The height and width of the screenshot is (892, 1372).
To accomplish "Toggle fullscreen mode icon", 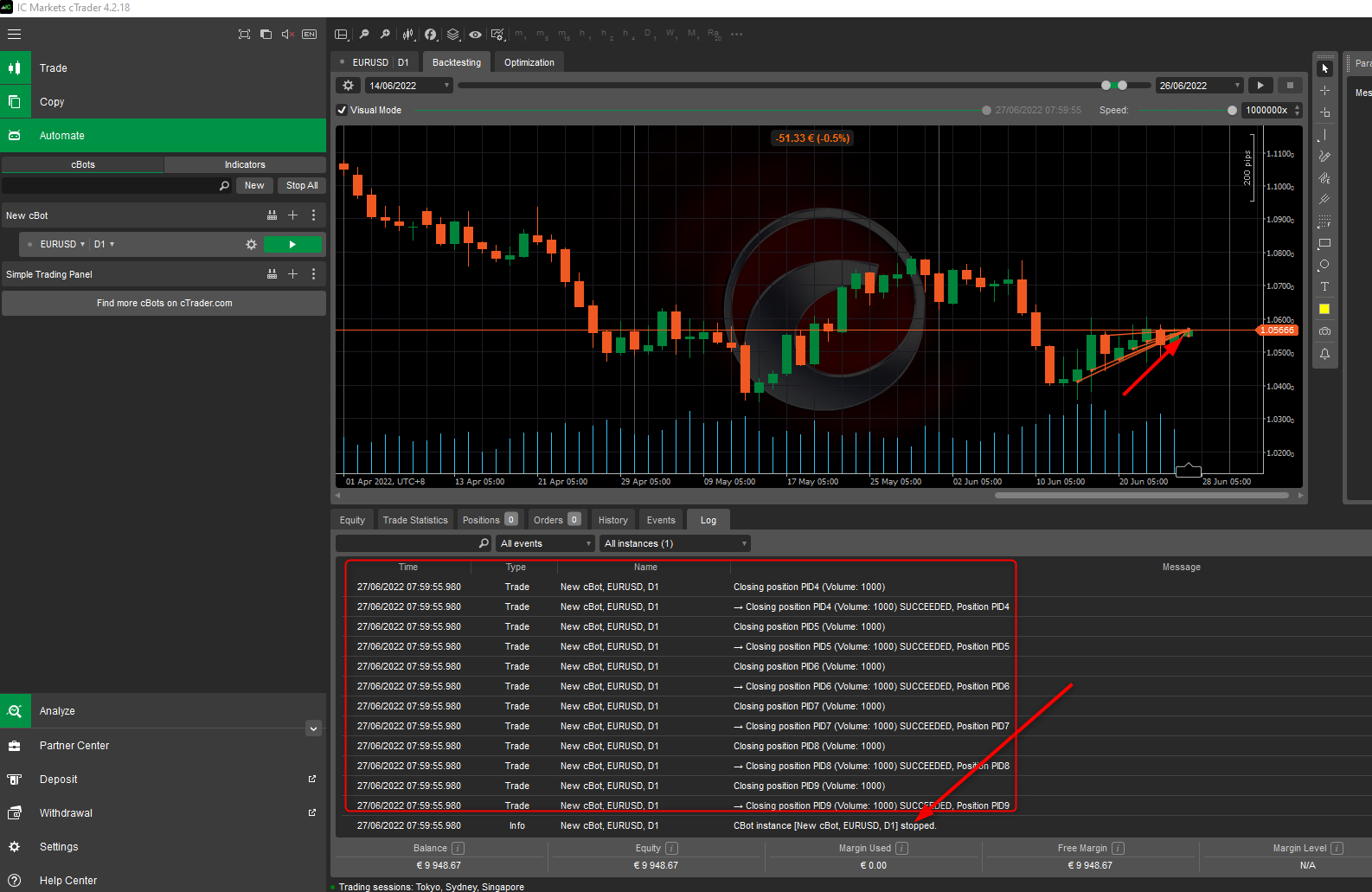I will 244,35.
